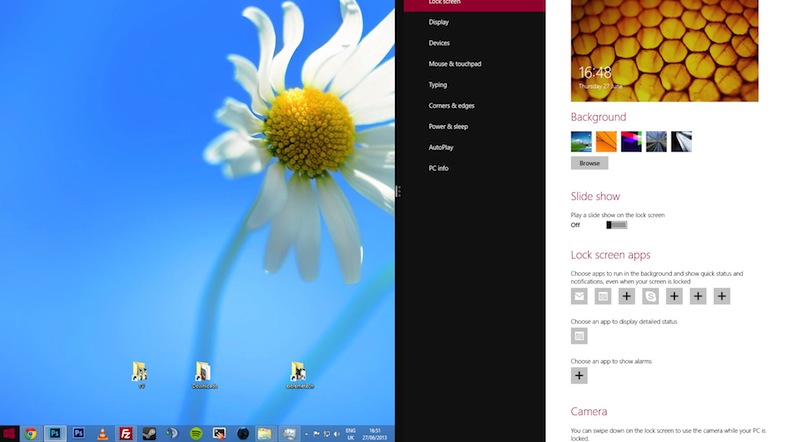
Task: Choose the detailed status calendar app
Action: pos(579,336)
